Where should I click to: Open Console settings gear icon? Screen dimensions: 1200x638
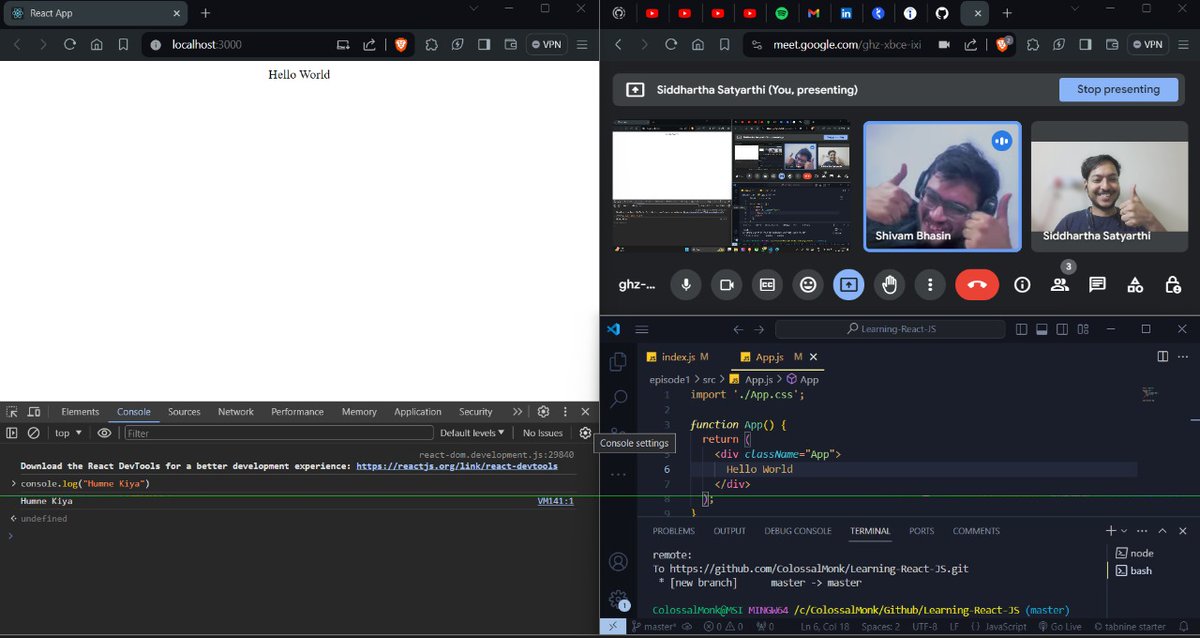tap(585, 433)
